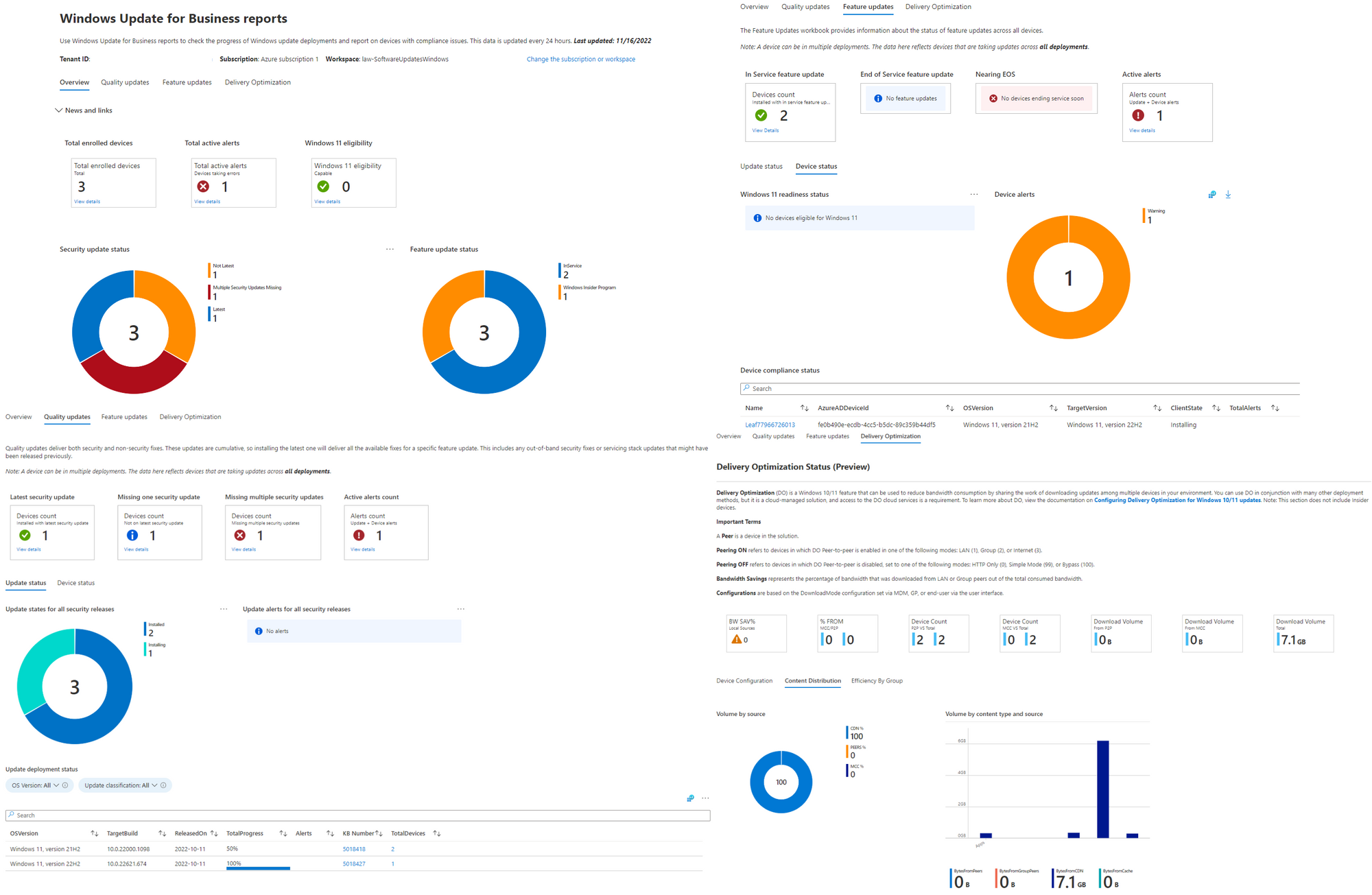This screenshot has height=895, width=1372.
Task: Switch to Content Distribution tab
Action: 812,681
